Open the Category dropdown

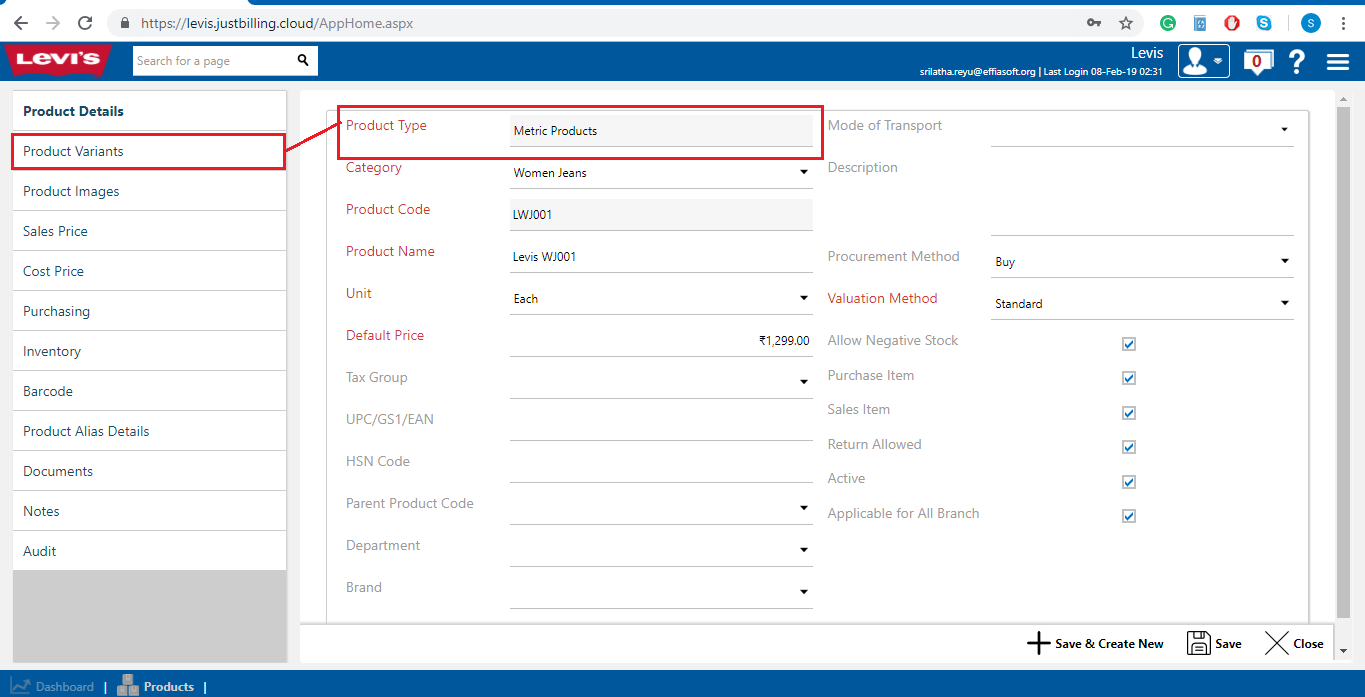pos(661,173)
